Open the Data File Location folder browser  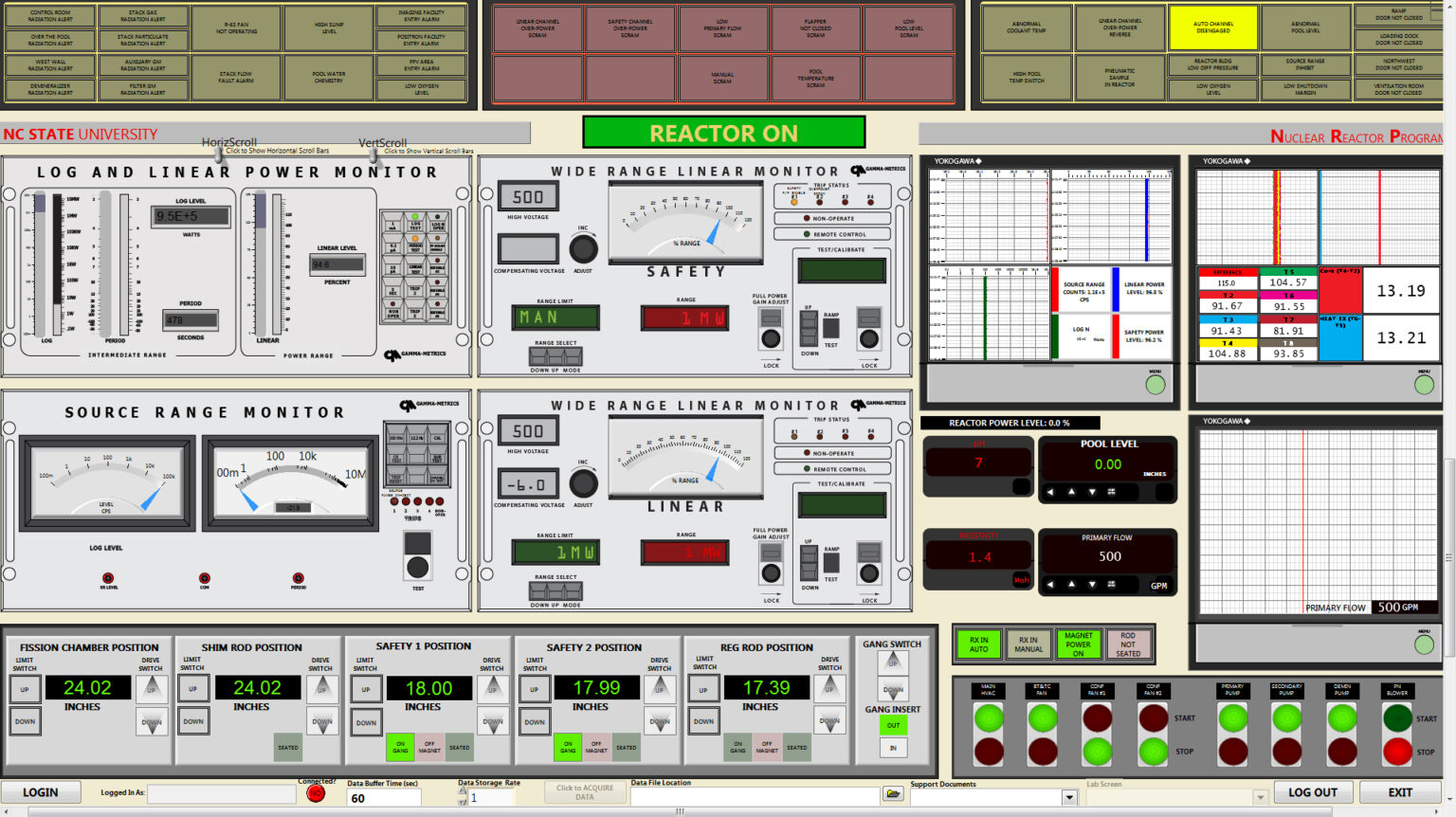892,795
